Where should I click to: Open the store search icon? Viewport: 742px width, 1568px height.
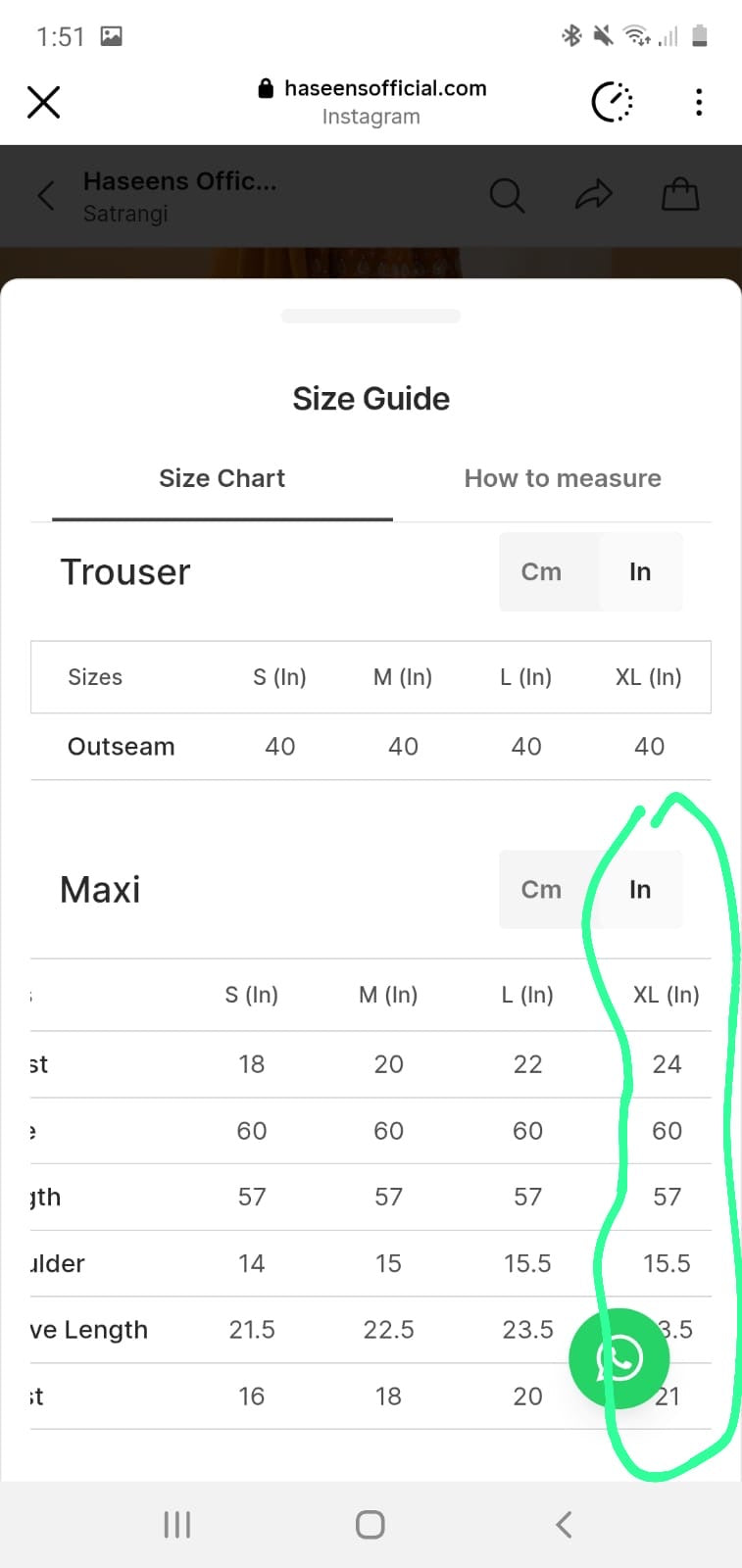(x=507, y=196)
